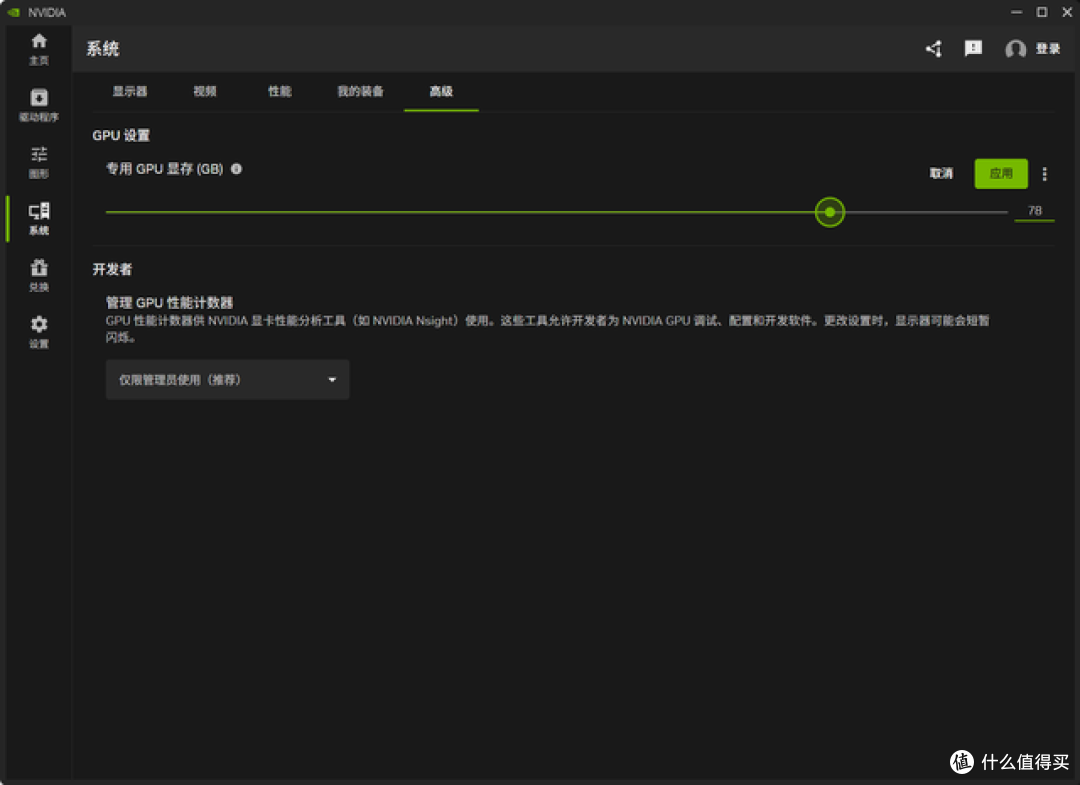
Task: Click the share icon in header
Action: [x=933, y=49]
